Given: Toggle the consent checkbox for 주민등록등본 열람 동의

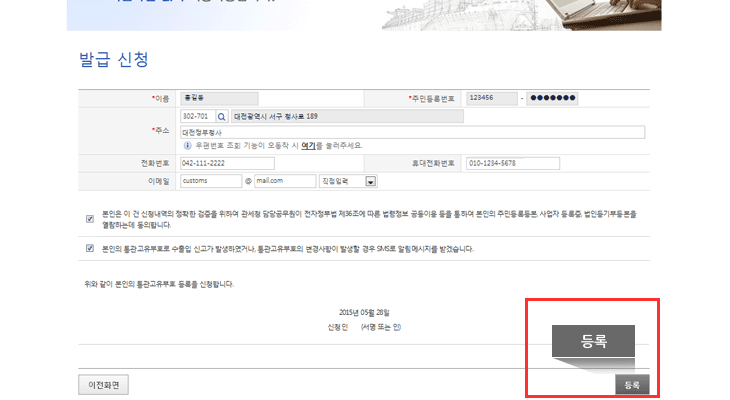Looking at the screenshot, I should click(x=90, y=219).
